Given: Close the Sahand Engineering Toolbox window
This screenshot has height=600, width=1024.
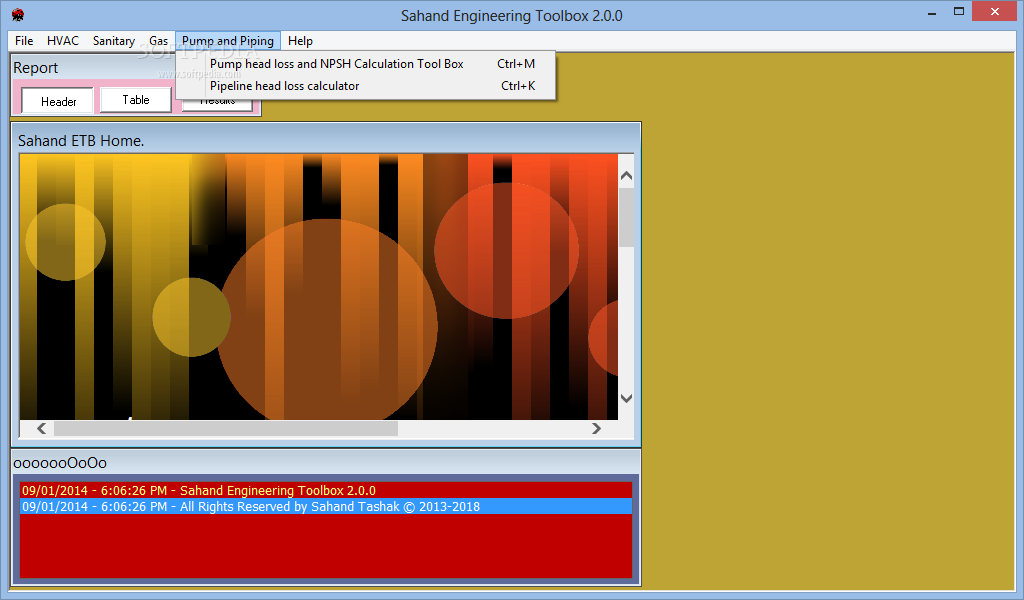Looking at the screenshot, I should [x=995, y=12].
